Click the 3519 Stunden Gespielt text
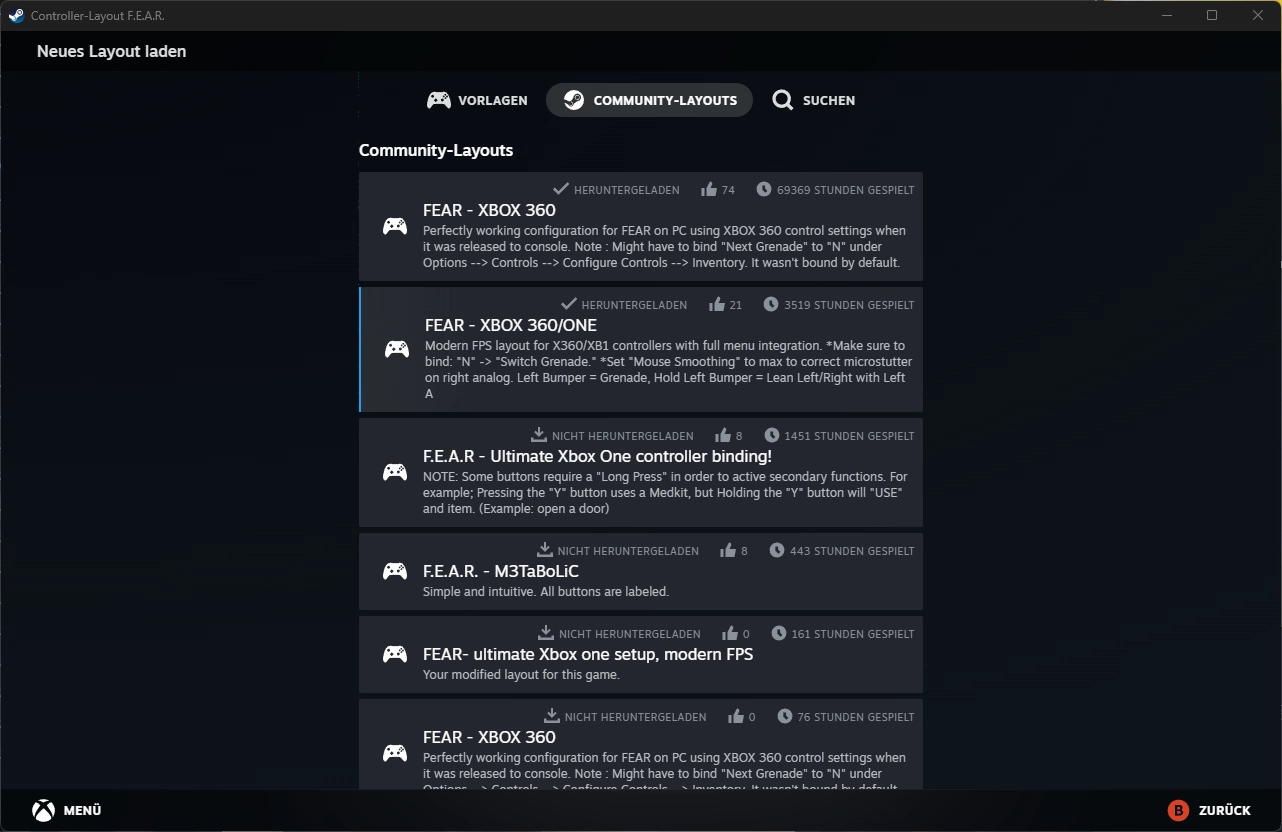Image resolution: width=1282 pixels, height=832 pixels. [x=850, y=305]
